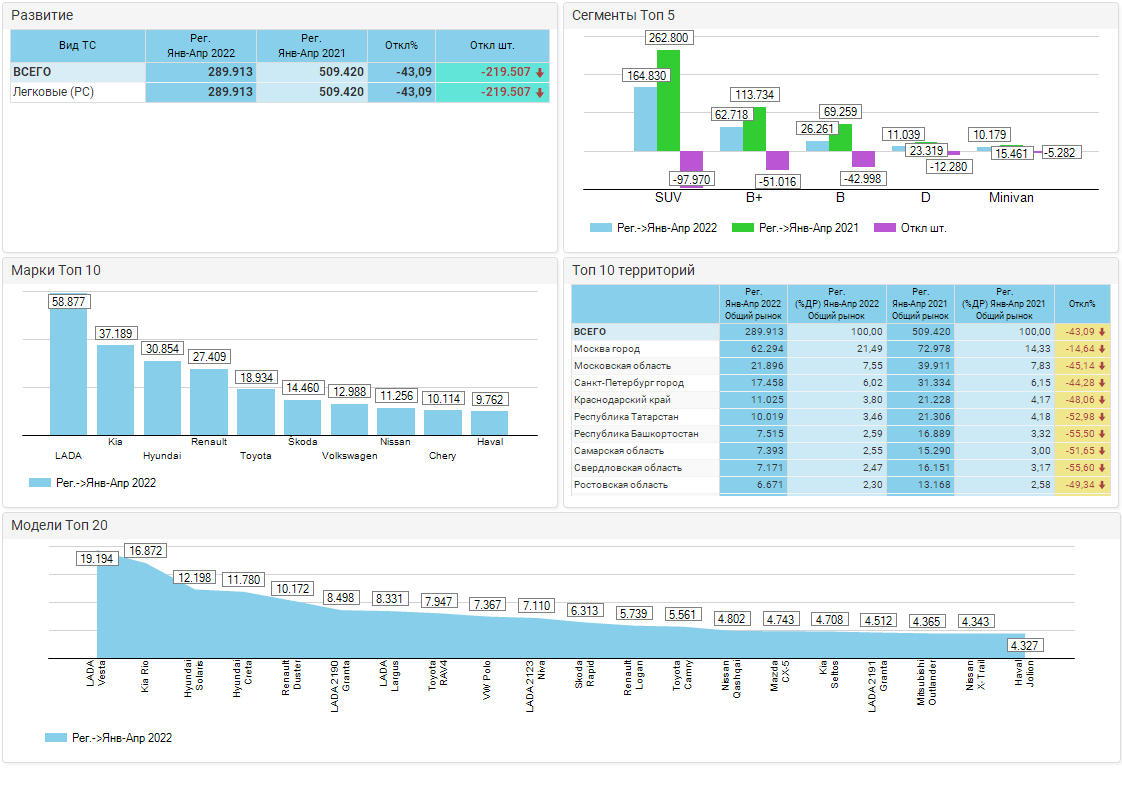Image resolution: width=1122 pixels, height=793 pixels.
Task: Sort by the Откл% column in Развитие table
Action: [401, 45]
